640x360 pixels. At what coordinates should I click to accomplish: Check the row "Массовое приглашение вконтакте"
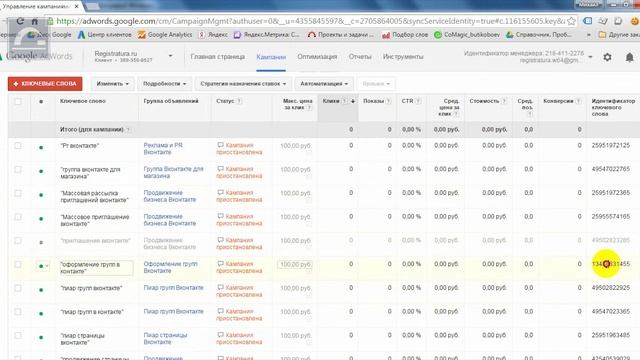click(x=18, y=217)
